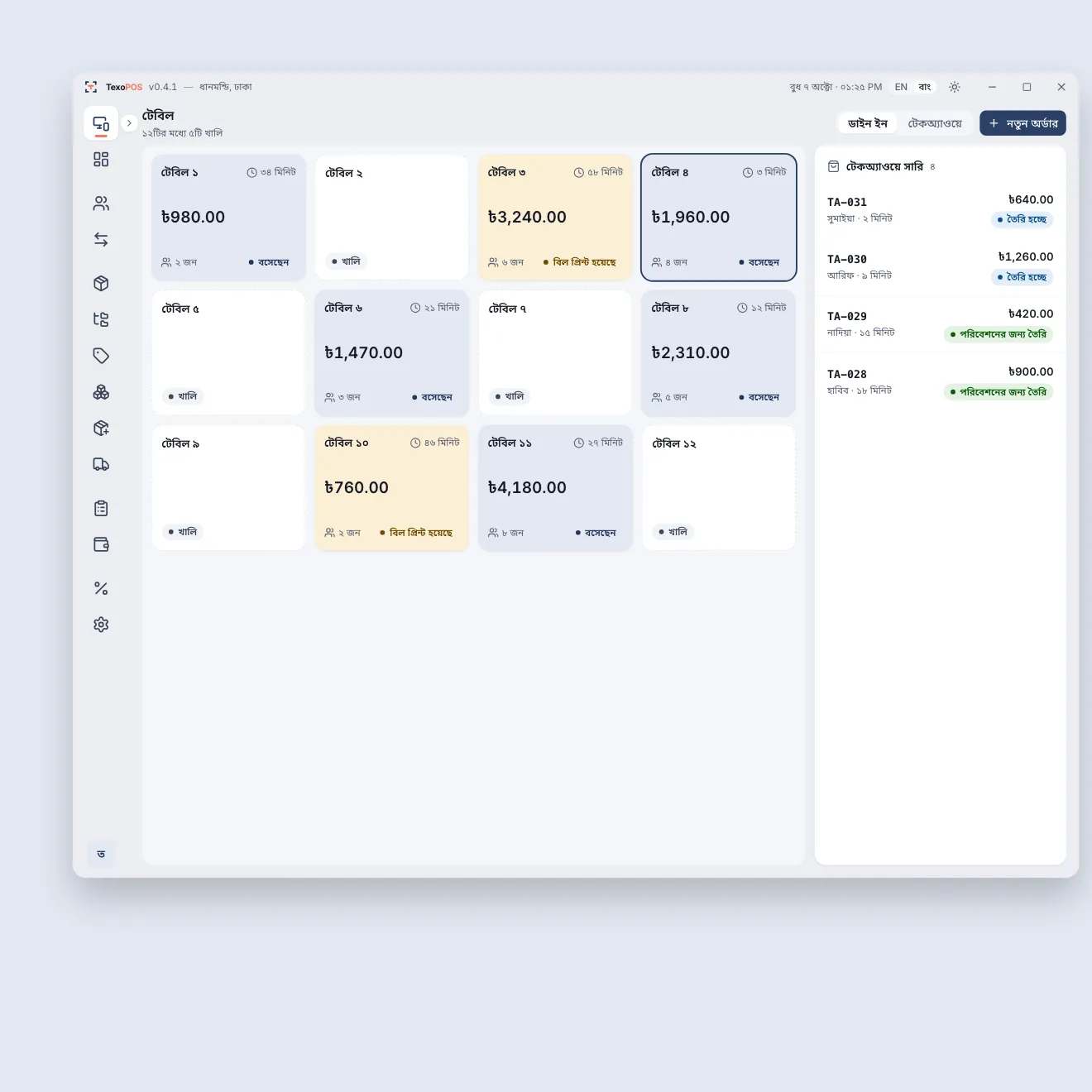Open the empty টেবিল ২ card

pyautogui.click(x=392, y=217)
